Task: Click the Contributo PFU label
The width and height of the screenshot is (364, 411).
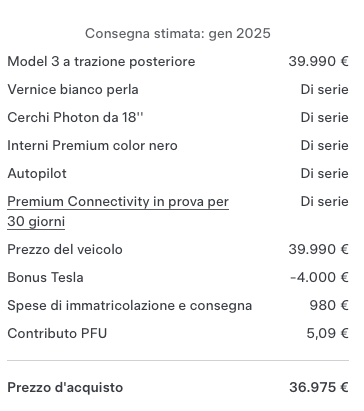Action: coord(57,333)
